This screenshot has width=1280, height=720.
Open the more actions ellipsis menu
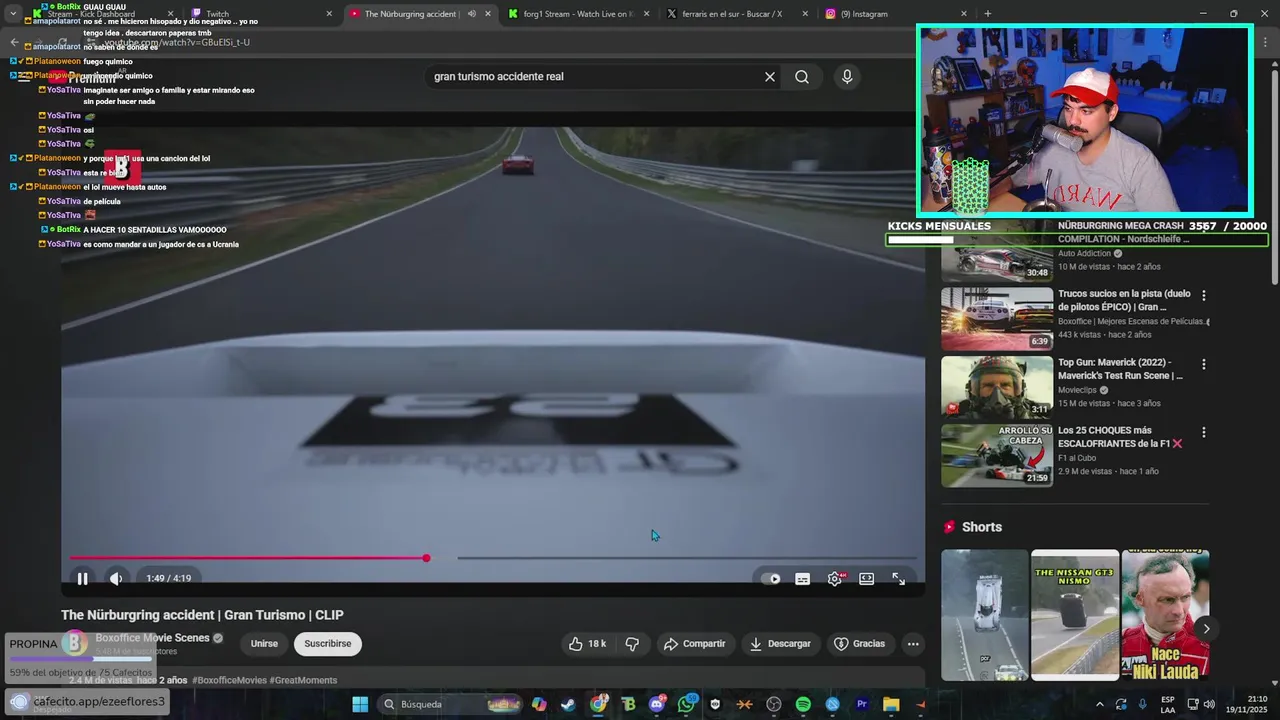point(913,644)
